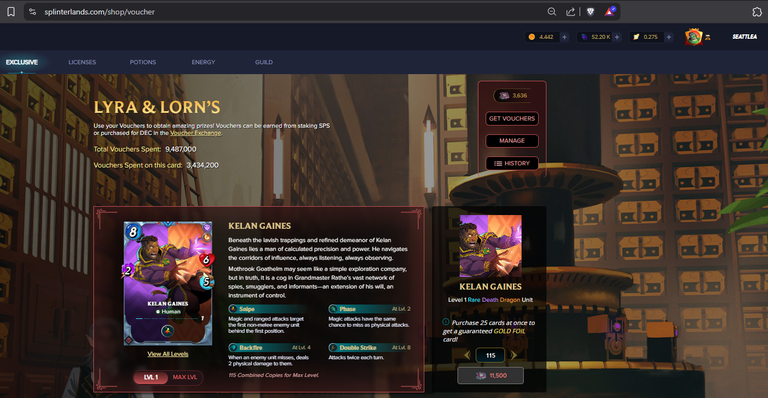Viewport: 768px width, 398px height.
Task: Open the Brave shields lion icon
Action: point(591,12)
